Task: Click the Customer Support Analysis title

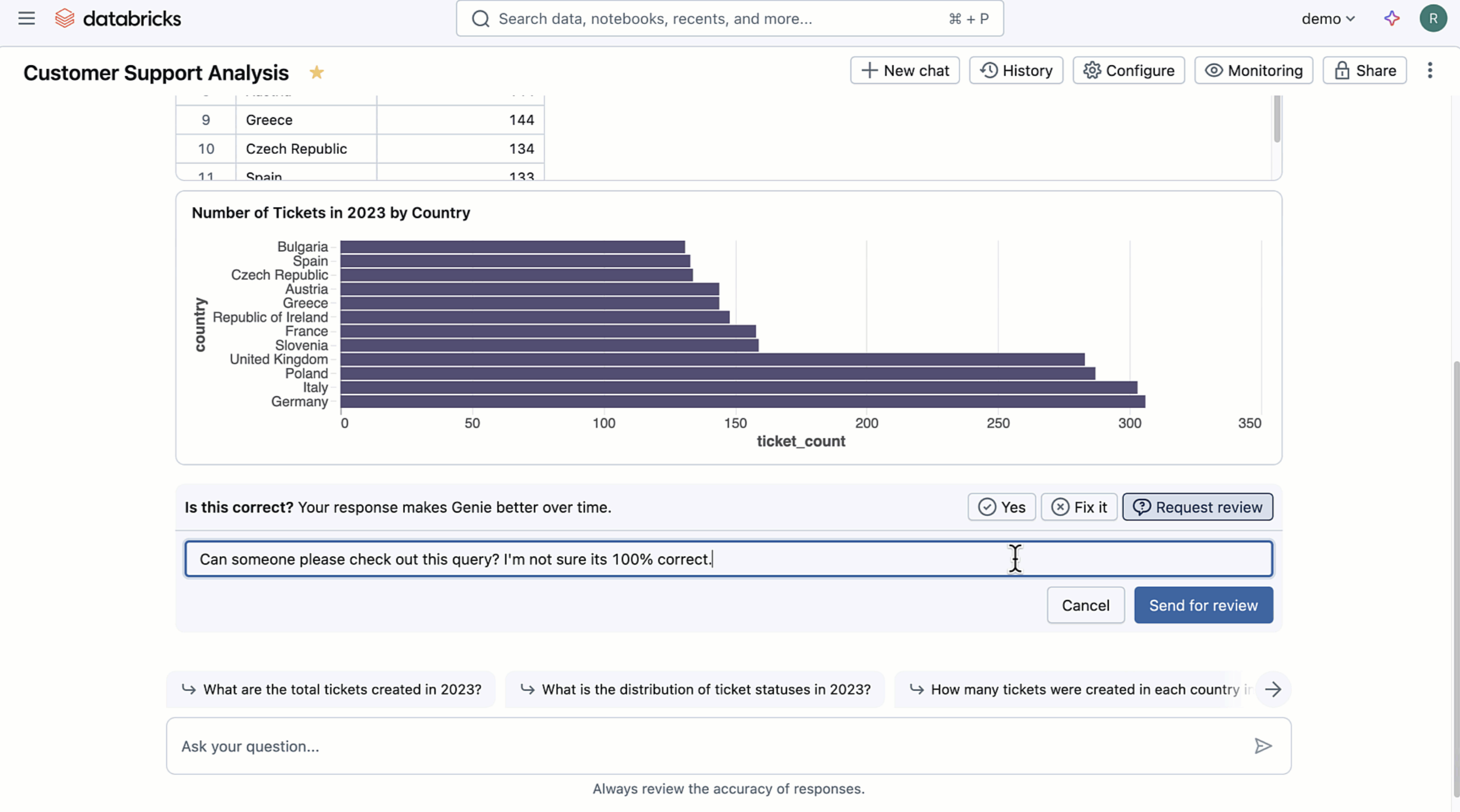Action: (x=156, y=73)
